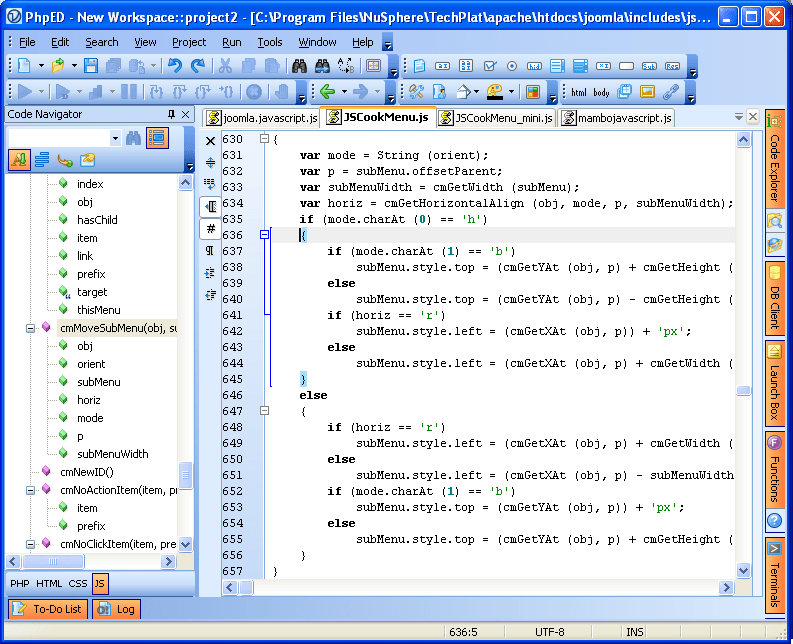Open the Log panel
This screenshot has height=644, width=793.
point(116,609)
